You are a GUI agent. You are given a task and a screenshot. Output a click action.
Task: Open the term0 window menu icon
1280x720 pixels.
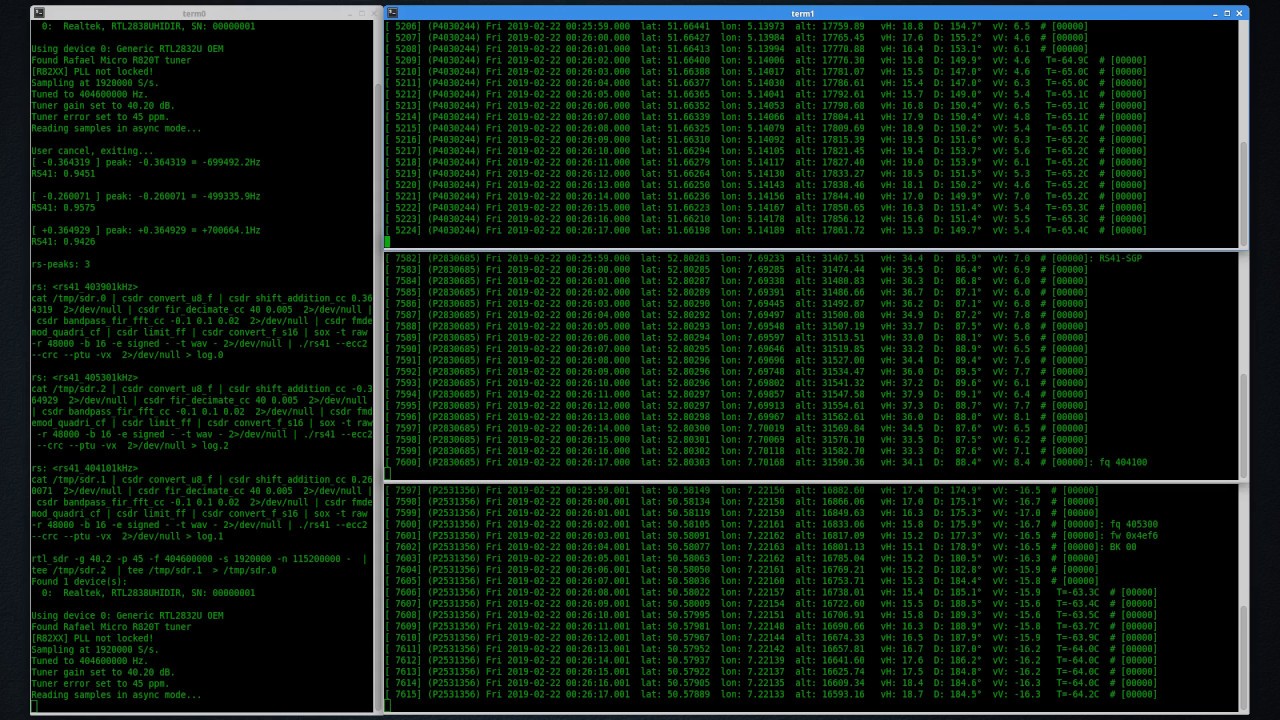click(x=39, y=13)
